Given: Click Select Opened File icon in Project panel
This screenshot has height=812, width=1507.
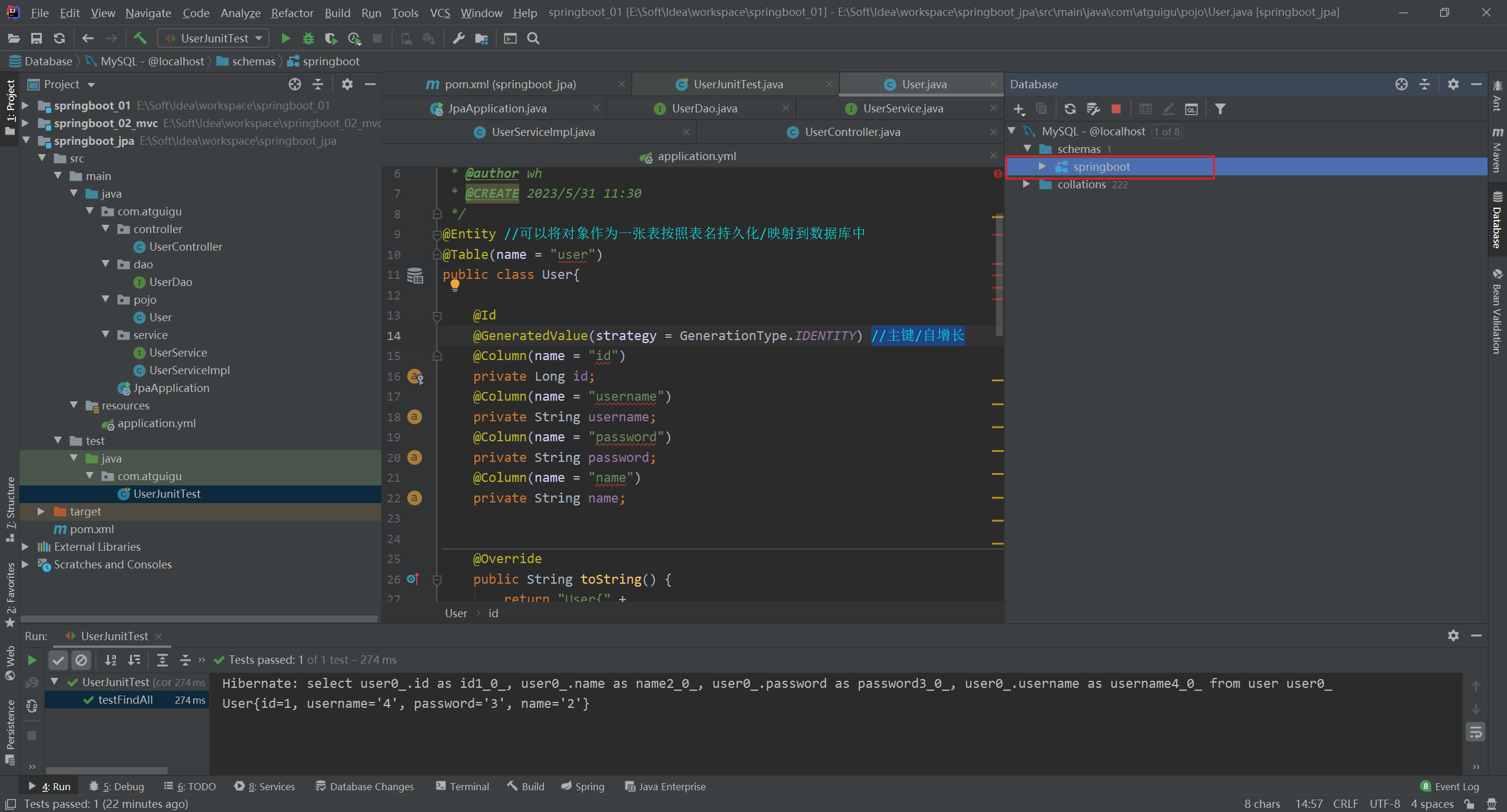Looking at the screenshot, I should click(295, 84).
